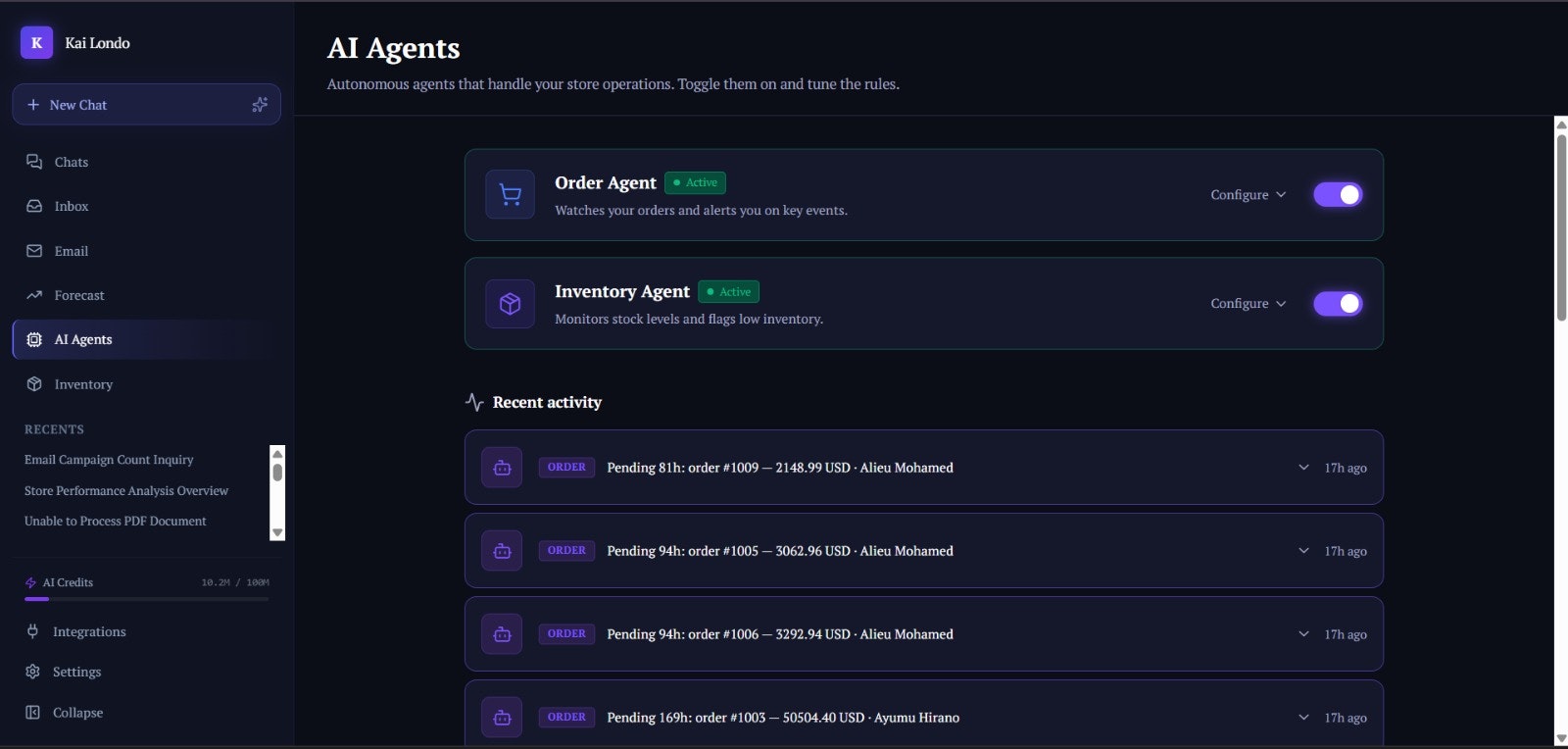Click the robot icon for order #1009
The width and height of the screenshot is (1568, 749).
502,468
